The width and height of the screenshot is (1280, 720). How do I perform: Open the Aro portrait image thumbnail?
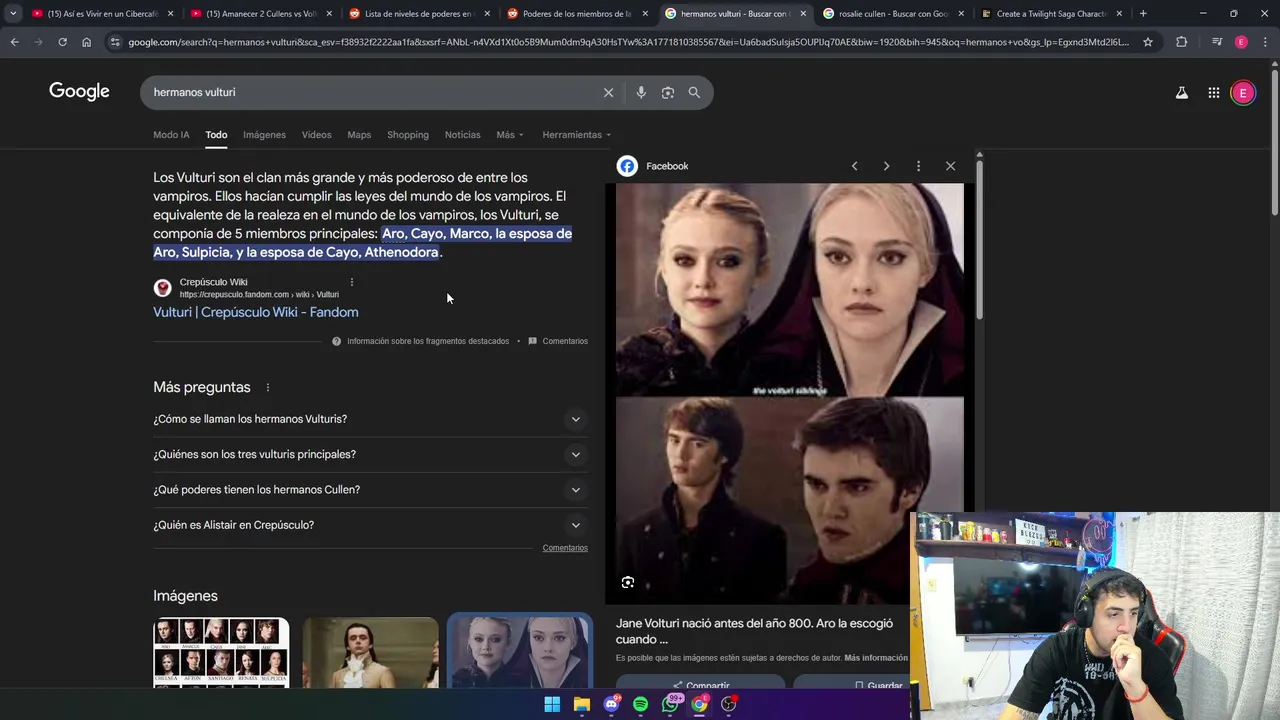point(370,652)
